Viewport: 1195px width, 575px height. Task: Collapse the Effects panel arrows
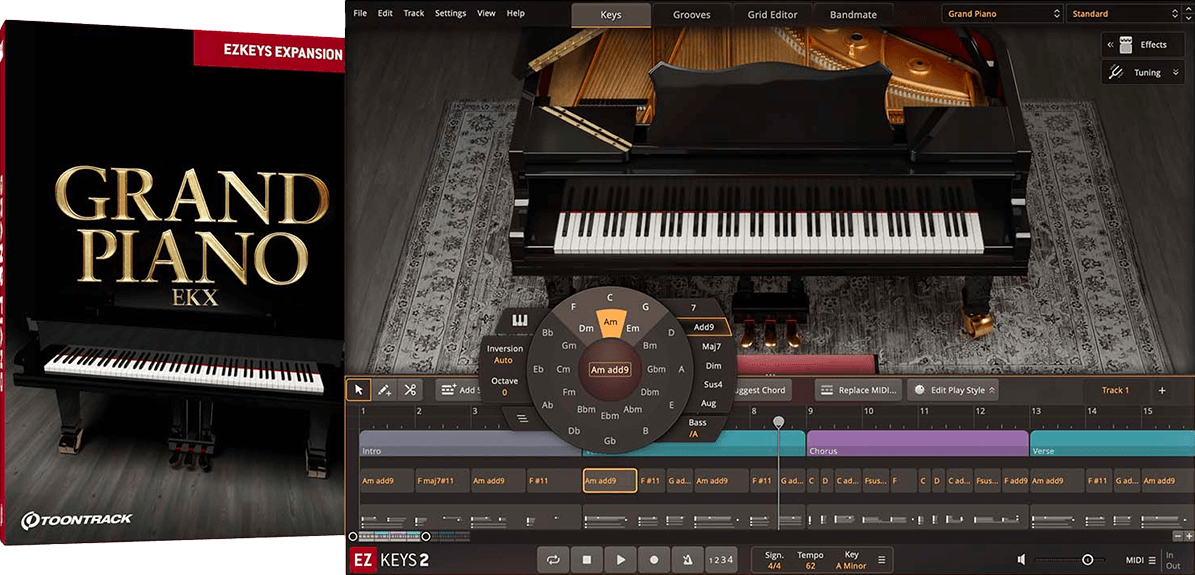point(1110,45)
